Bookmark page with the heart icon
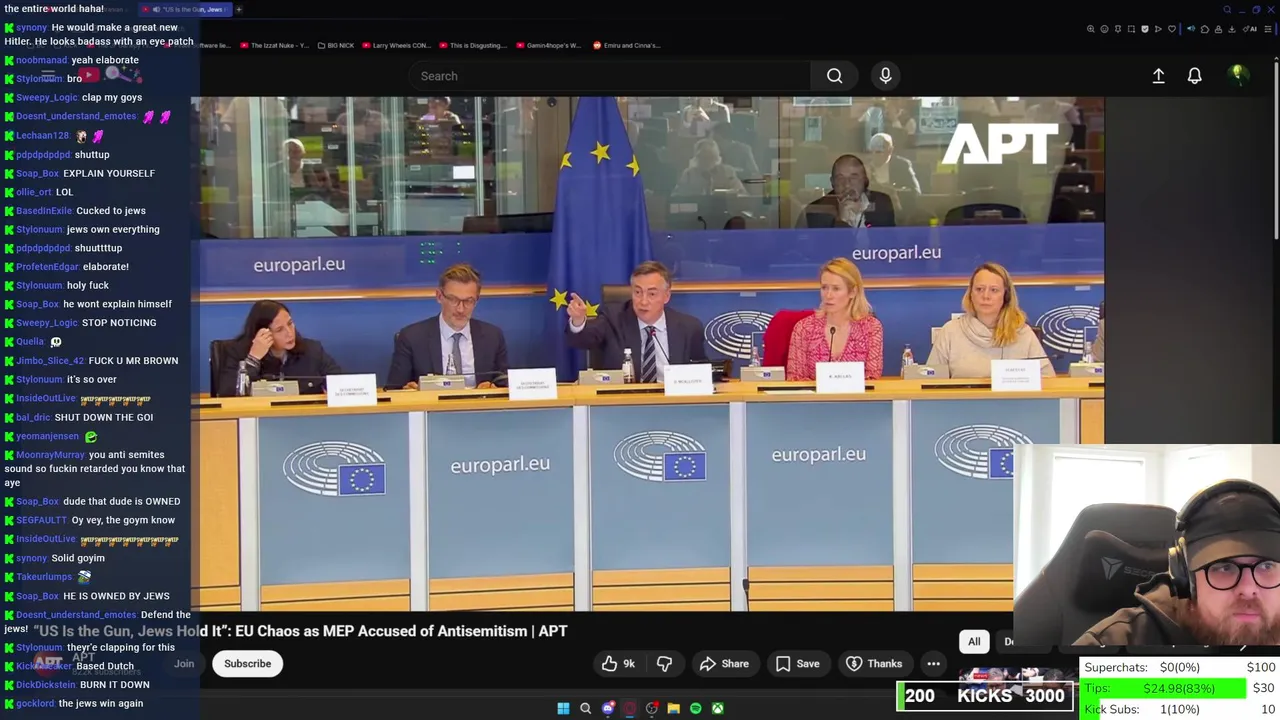Image resolution: width=1280 pixels, height=720 pixels. coord(1172,29)
